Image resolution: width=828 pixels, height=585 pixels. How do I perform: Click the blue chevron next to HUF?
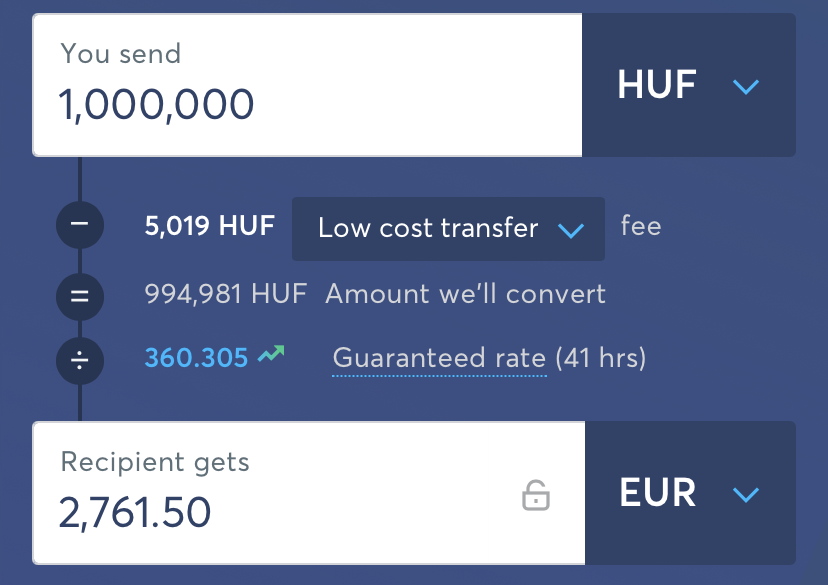(x=746, y=86)
